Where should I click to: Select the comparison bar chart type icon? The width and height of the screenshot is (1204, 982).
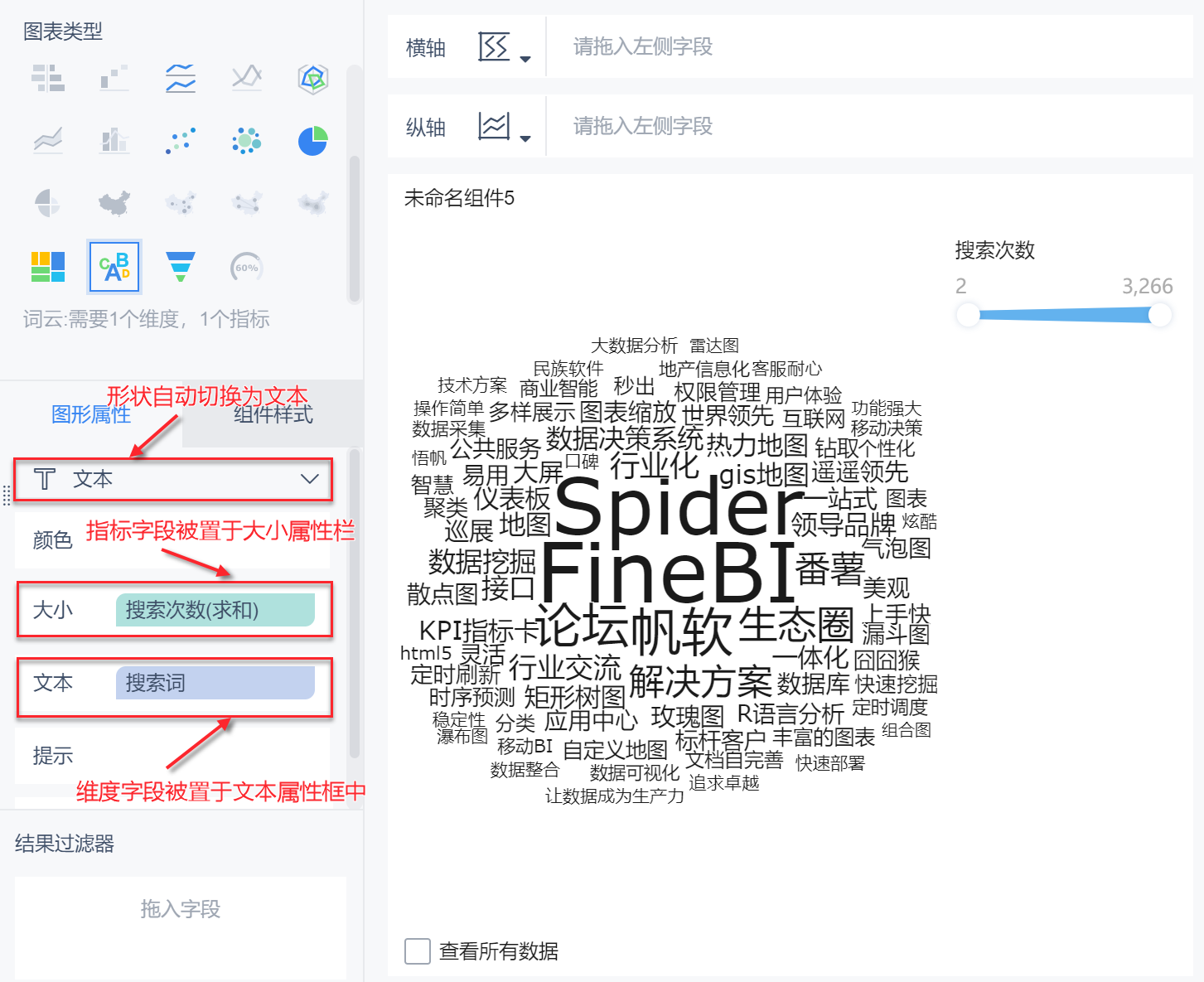(x=48, y=78)
